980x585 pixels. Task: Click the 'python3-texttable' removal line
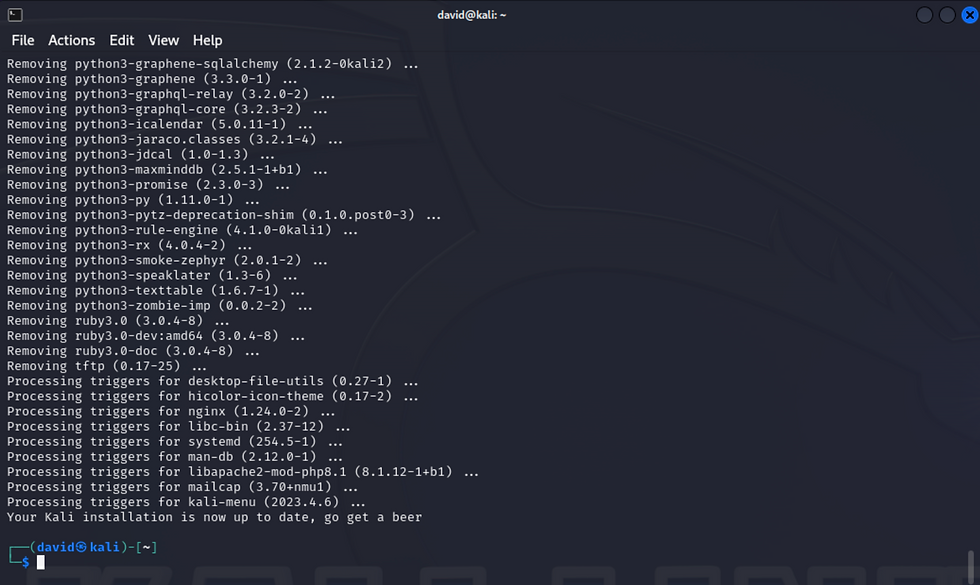156,291
